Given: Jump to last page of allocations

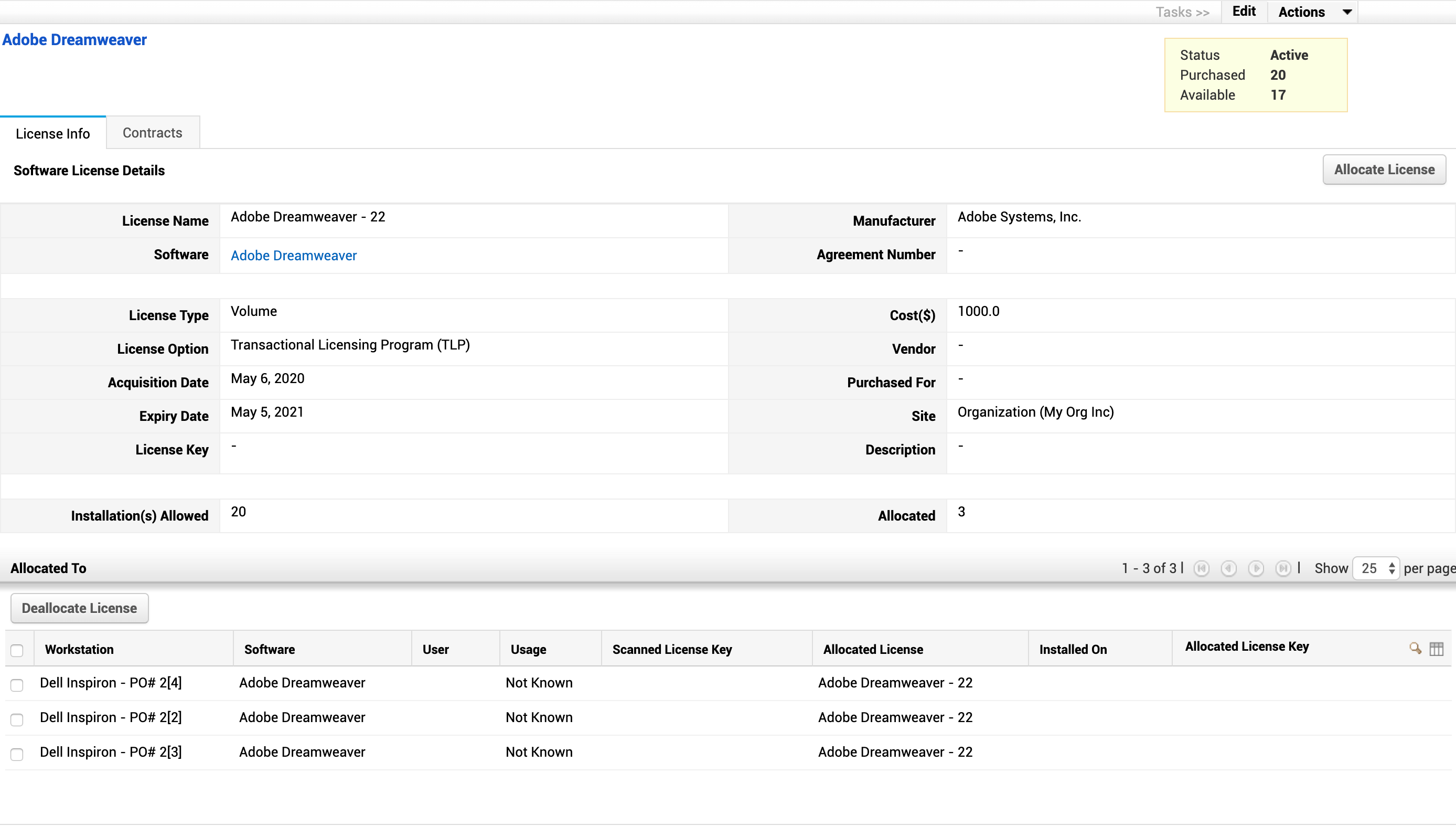Looking at the screenshot, I should coord(1283,568).
